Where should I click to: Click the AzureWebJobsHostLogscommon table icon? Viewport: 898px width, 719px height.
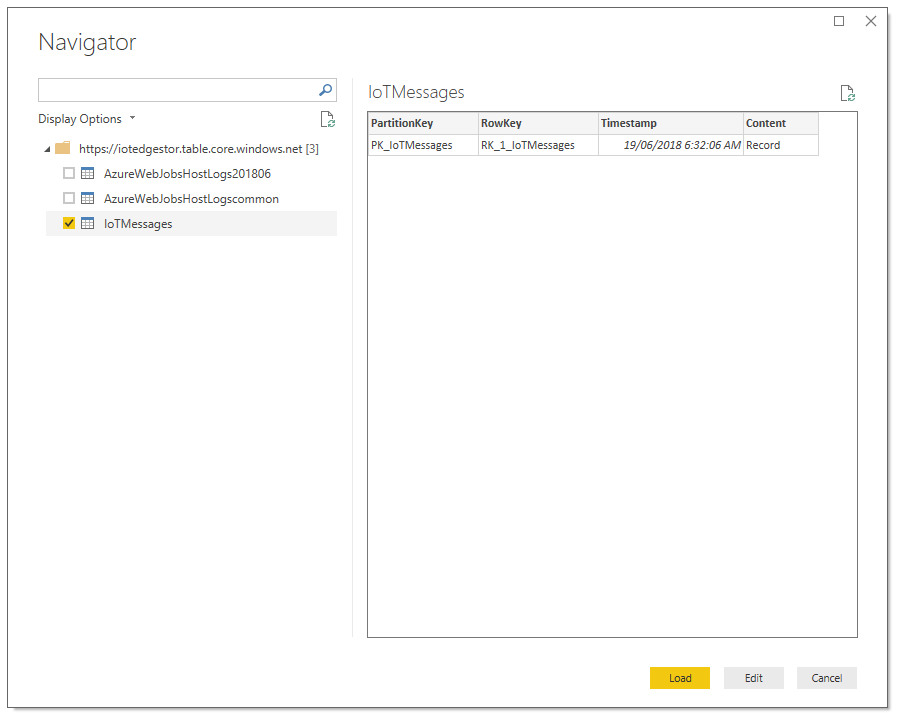click(88, 198)
